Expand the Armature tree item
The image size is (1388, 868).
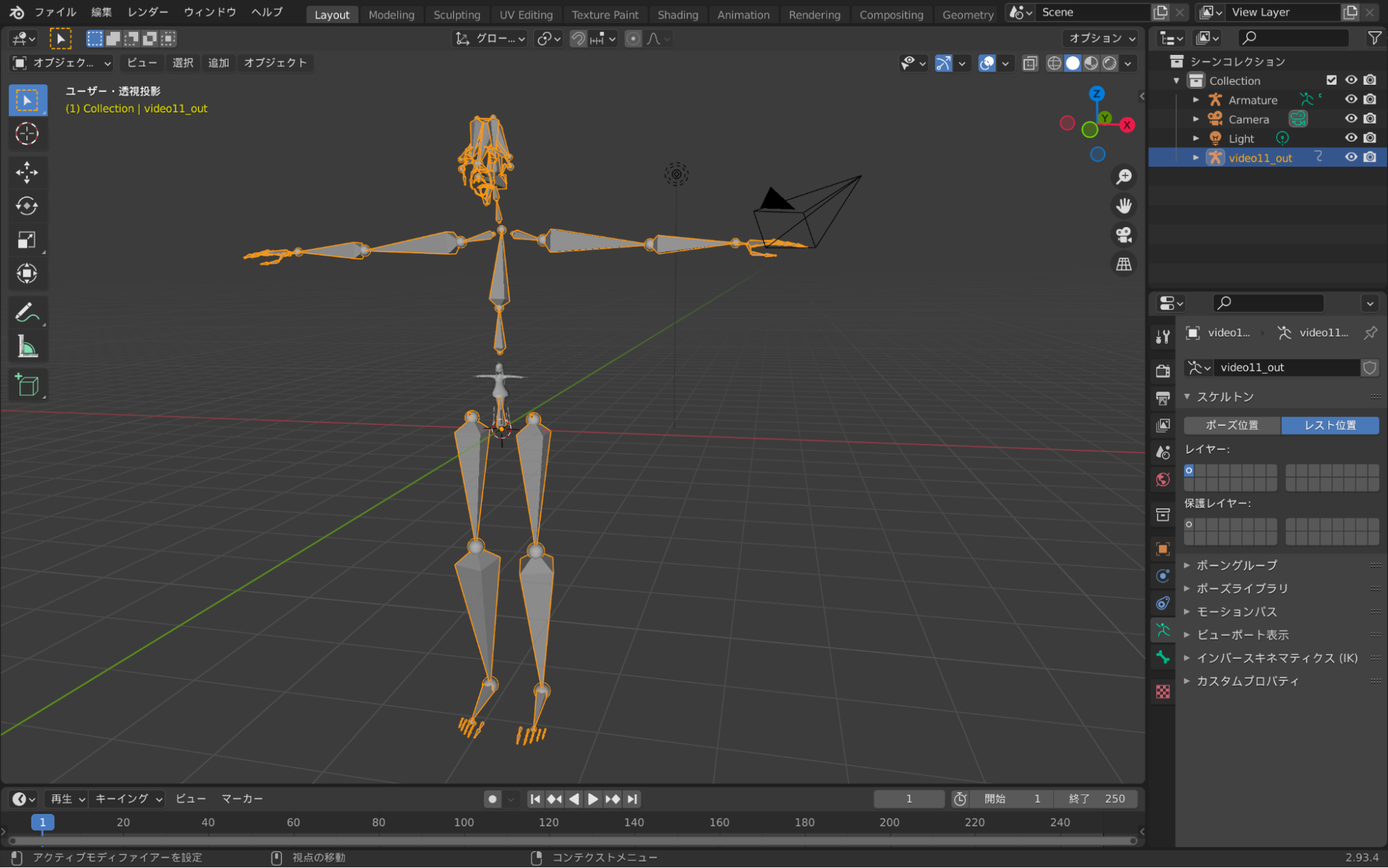(x=1196, y=100)
